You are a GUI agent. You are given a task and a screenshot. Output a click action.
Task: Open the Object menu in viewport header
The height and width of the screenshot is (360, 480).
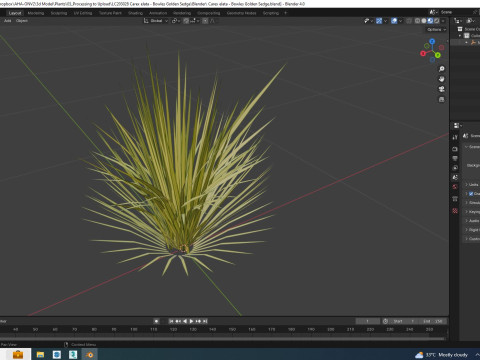22,21
